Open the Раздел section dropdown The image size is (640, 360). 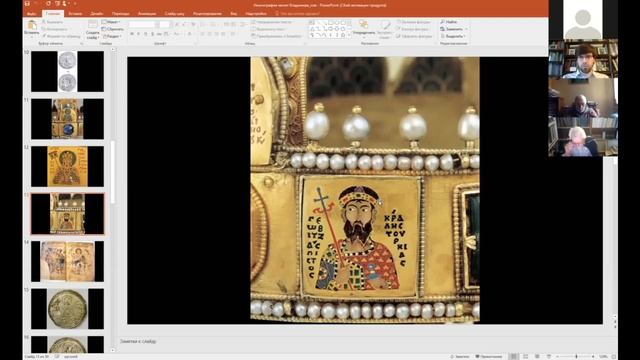(x=111, y=36)
